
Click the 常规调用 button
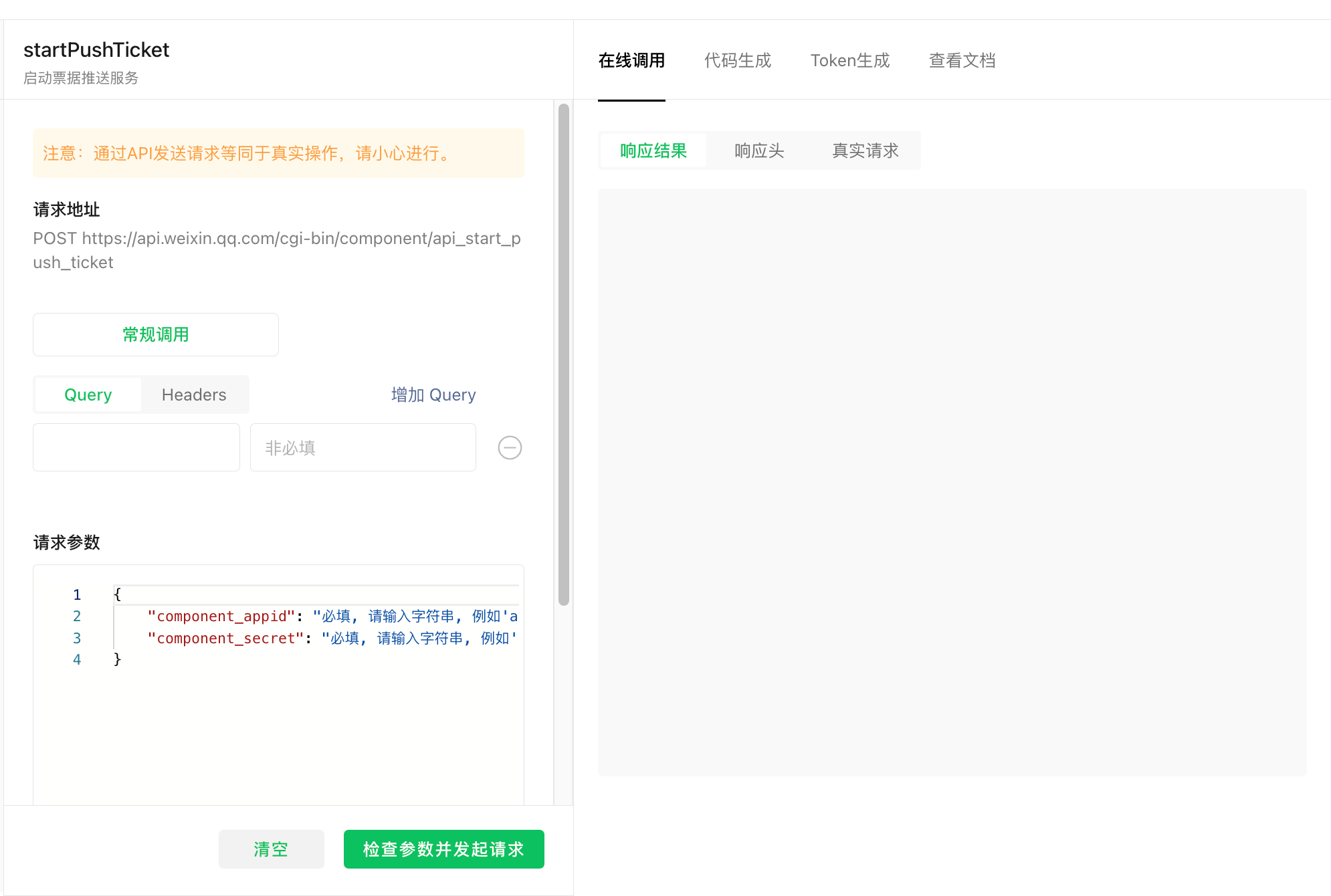tap(156, 334)
